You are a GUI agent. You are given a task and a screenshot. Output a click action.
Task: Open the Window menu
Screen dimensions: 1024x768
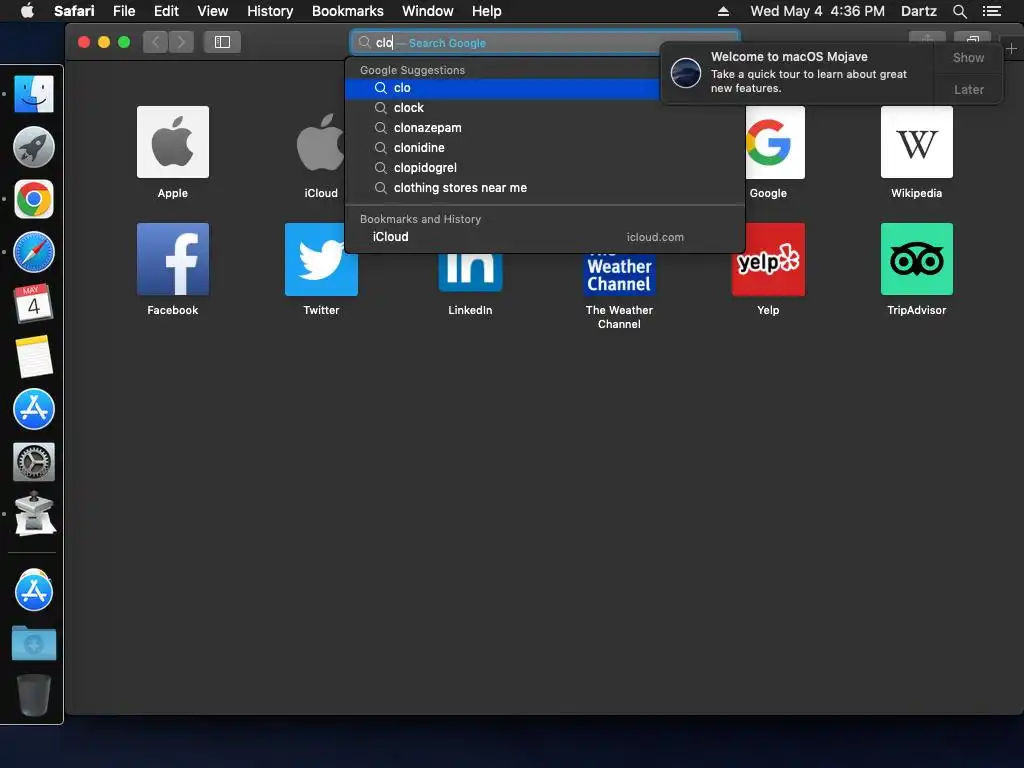[x=427, y=11]
